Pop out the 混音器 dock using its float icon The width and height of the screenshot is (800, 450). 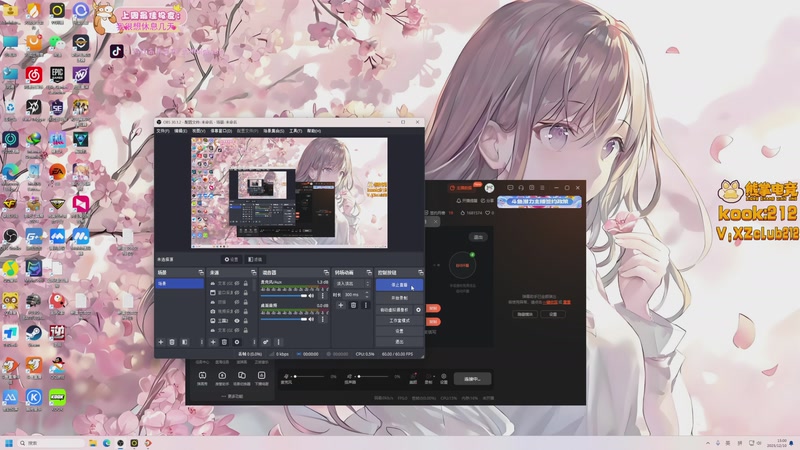(326, 272)
